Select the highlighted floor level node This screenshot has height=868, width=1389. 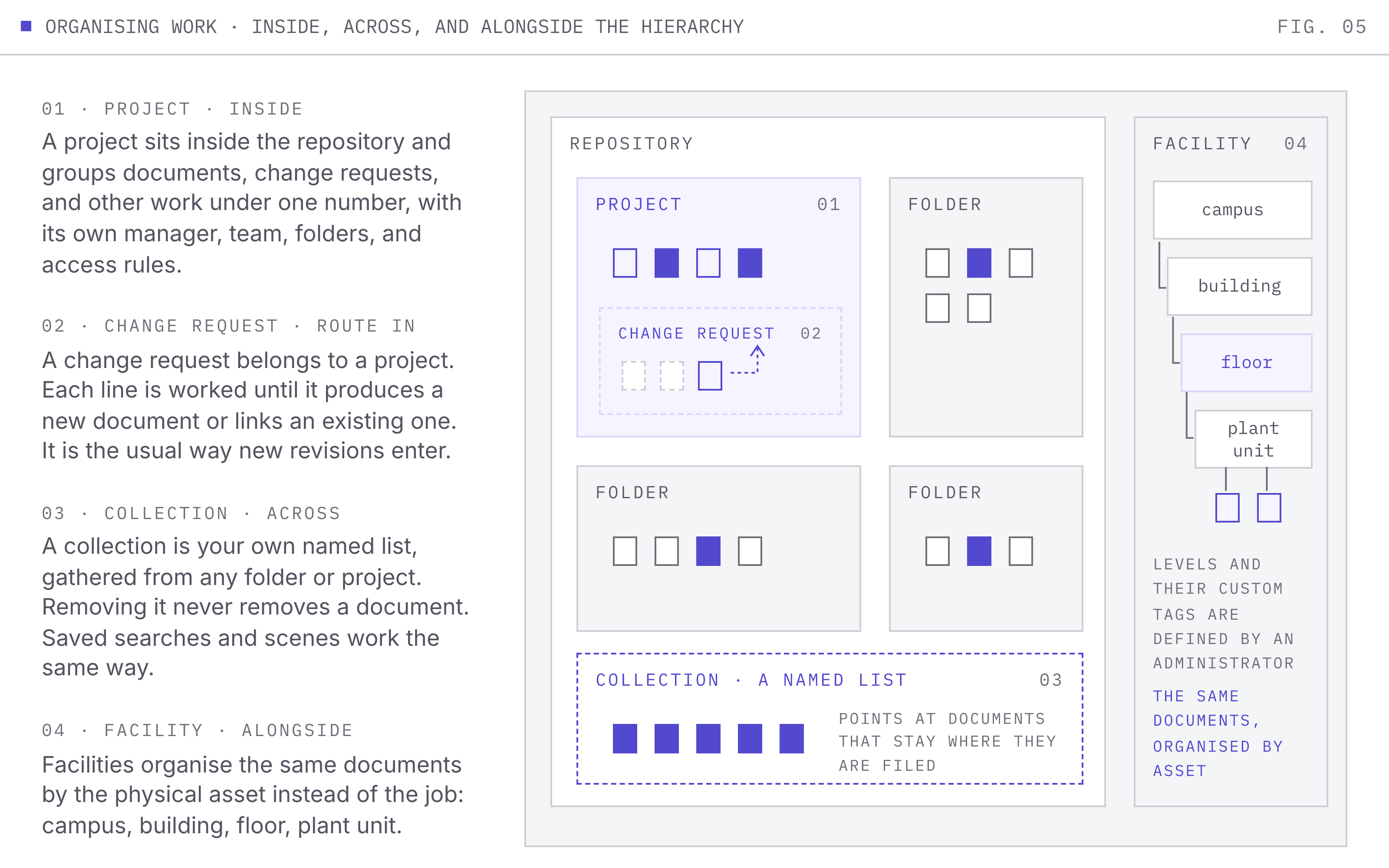pyautogui.click(x=1247, y=363)
